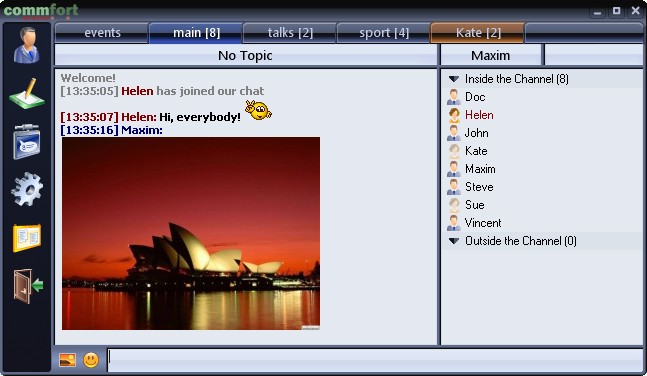Viewport: 647px width, 376px height.
Task: Focus the message input field
Action: point(375,360)
